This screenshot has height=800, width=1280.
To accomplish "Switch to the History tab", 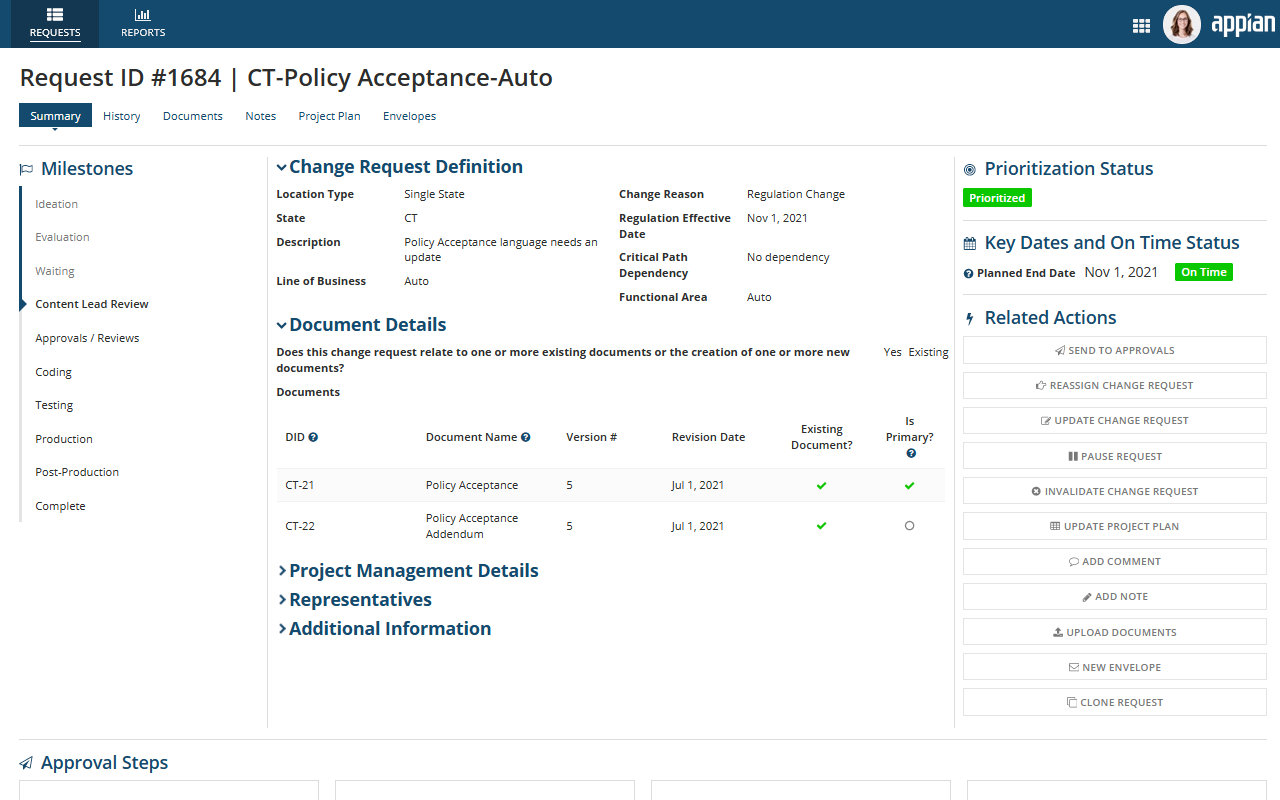I will pyautogui.click(x=121, y=116).
